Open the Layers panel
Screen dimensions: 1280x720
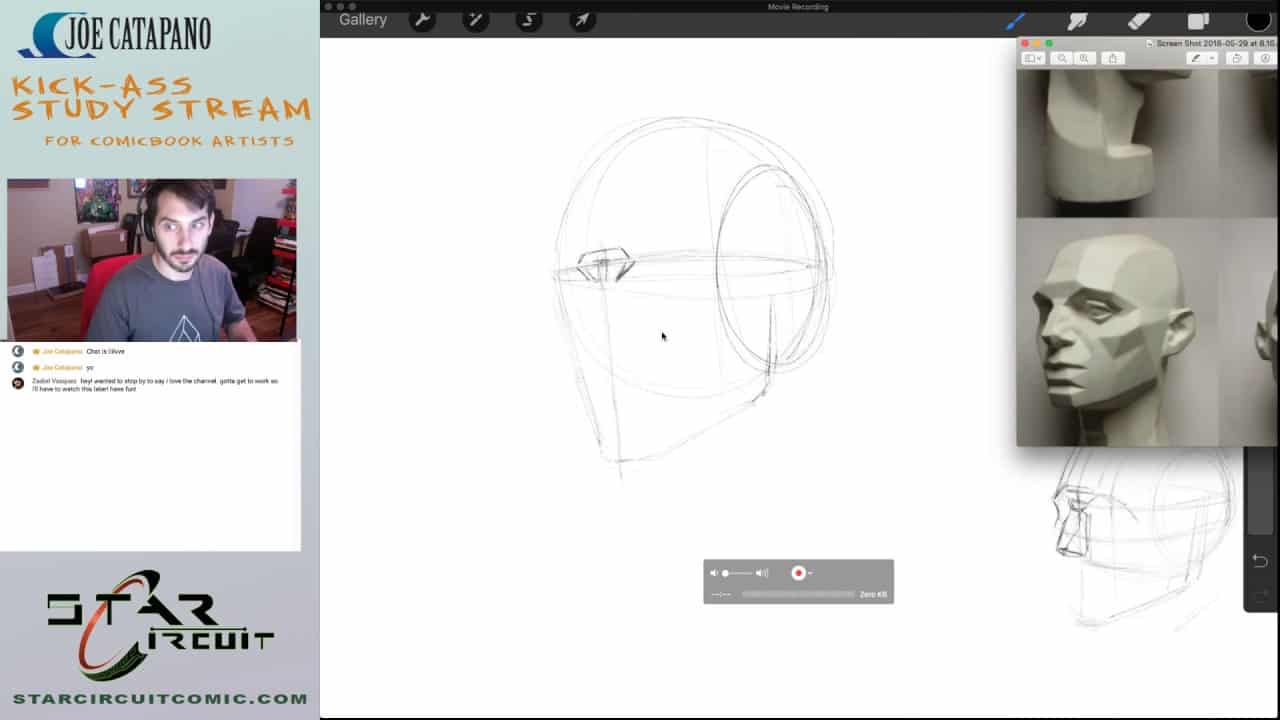(1198, 21)
